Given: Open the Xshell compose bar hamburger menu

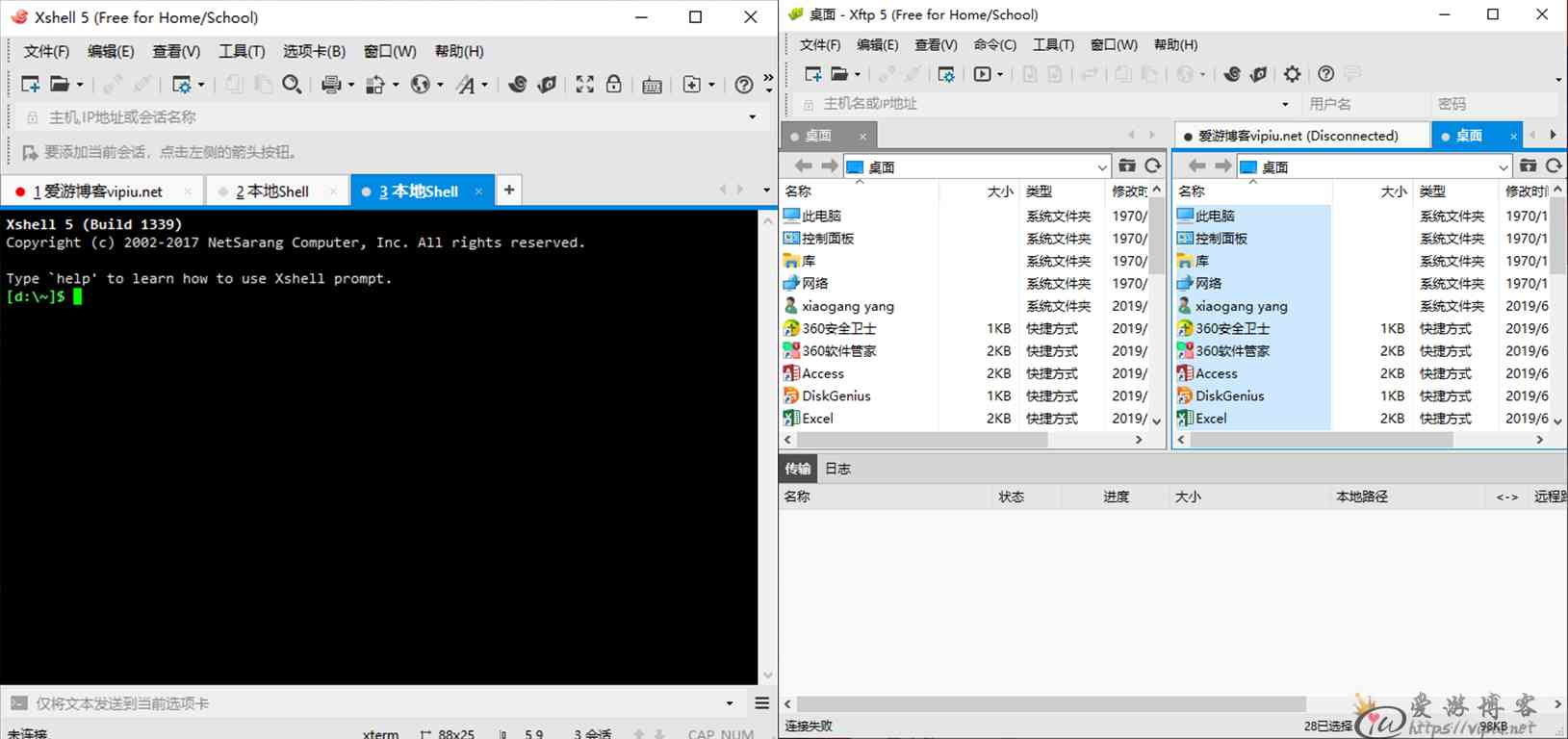Looking at the screenshot, I should coord(762,703).
